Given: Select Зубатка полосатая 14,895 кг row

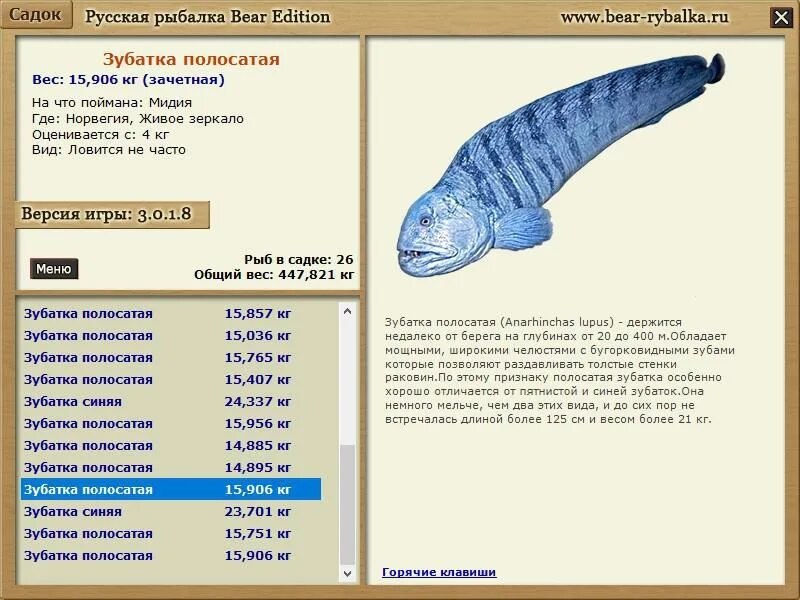Looking at the screenshot, I should 171,467.
